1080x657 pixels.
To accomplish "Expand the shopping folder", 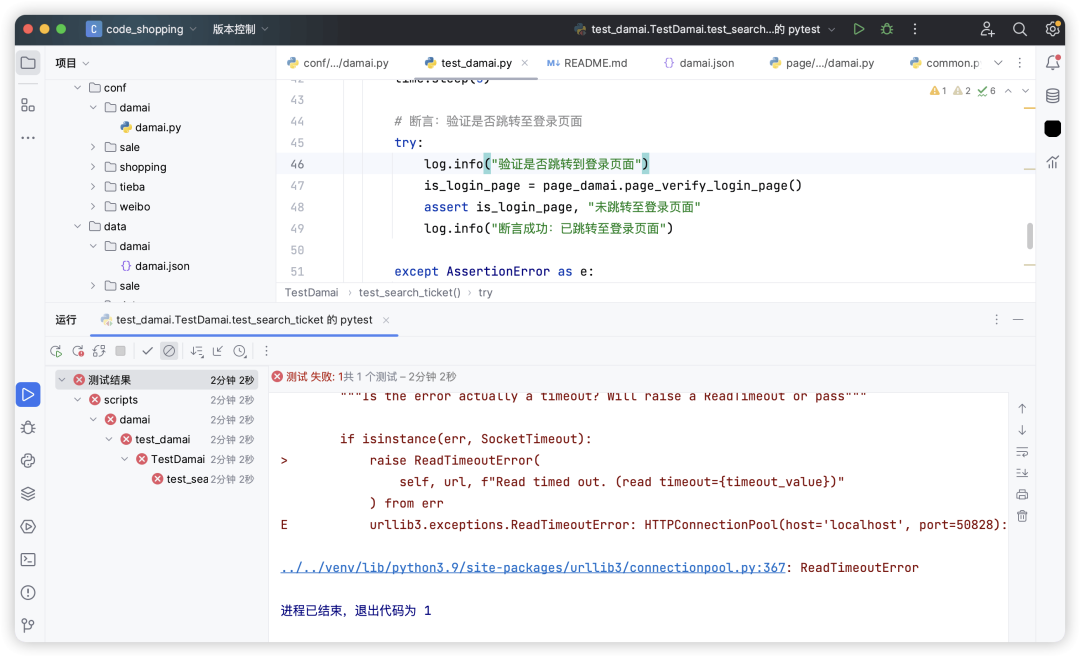I will click(x=93, y=167).
